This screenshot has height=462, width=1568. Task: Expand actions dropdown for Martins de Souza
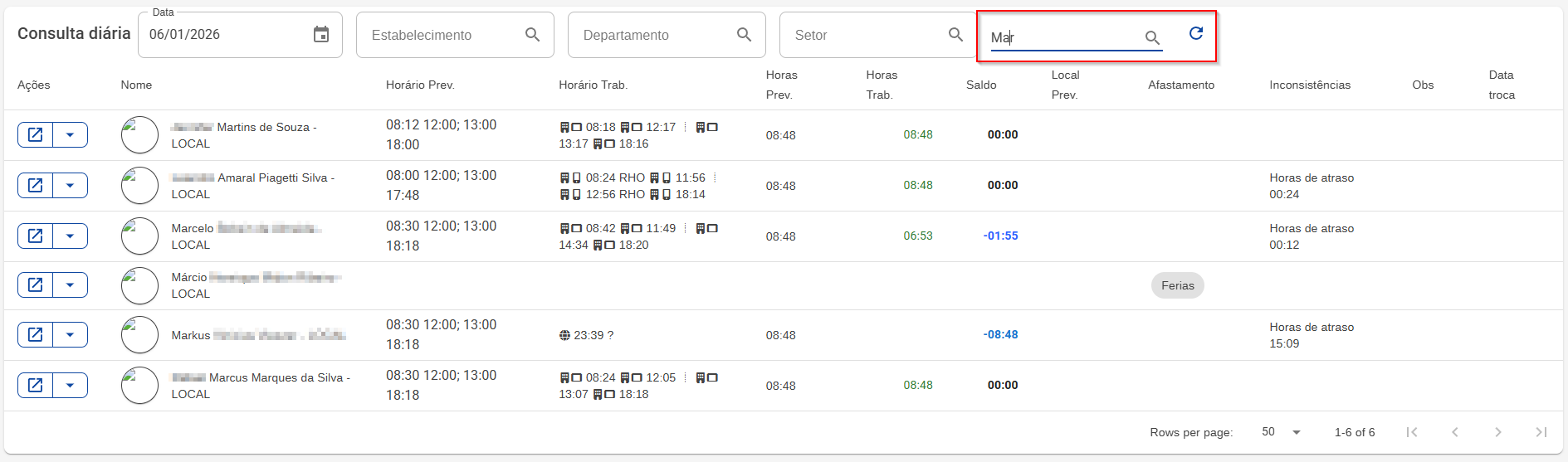pyautogui.click(x=71, y=134)
